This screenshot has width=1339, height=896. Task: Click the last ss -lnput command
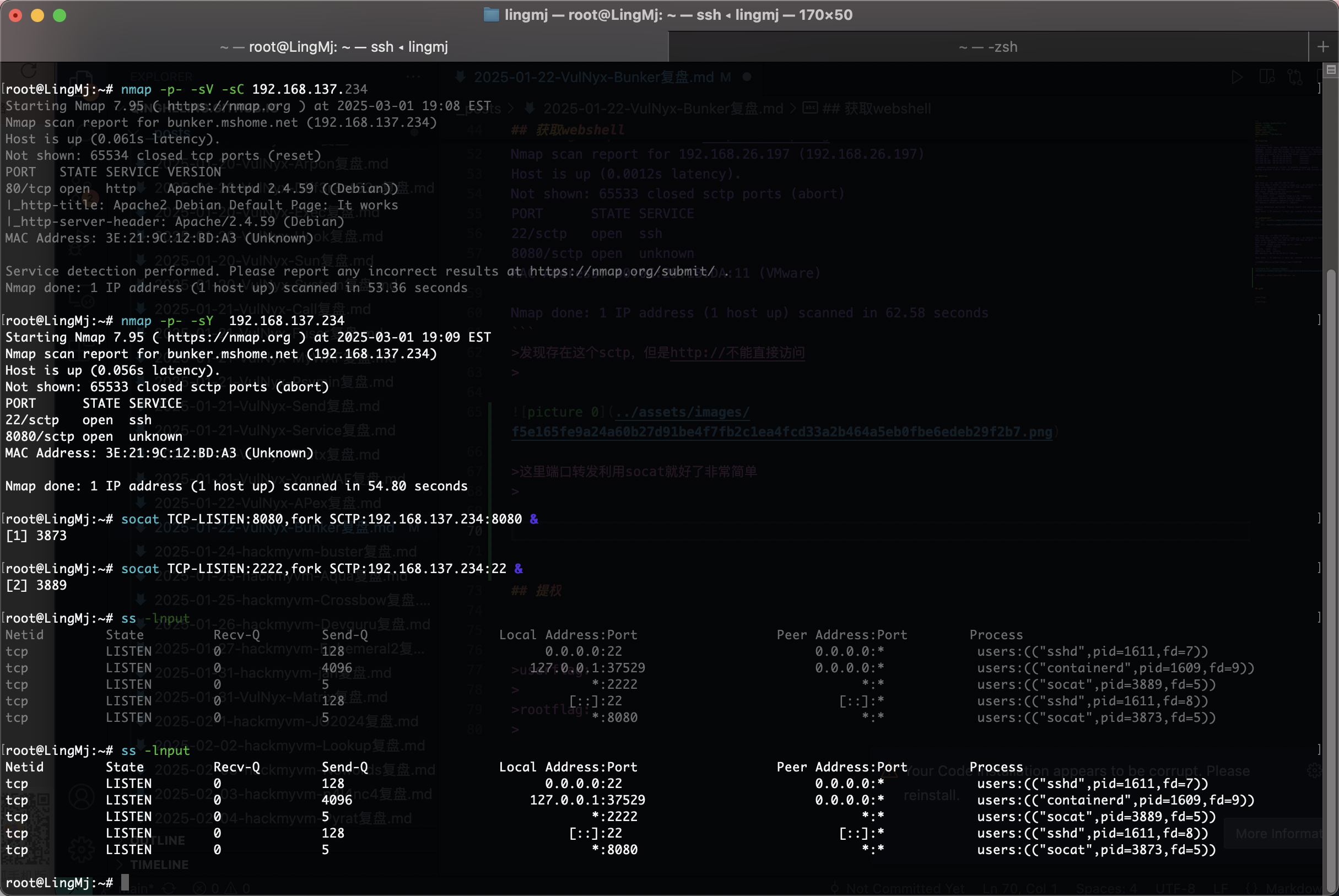[x=155, y=751]
